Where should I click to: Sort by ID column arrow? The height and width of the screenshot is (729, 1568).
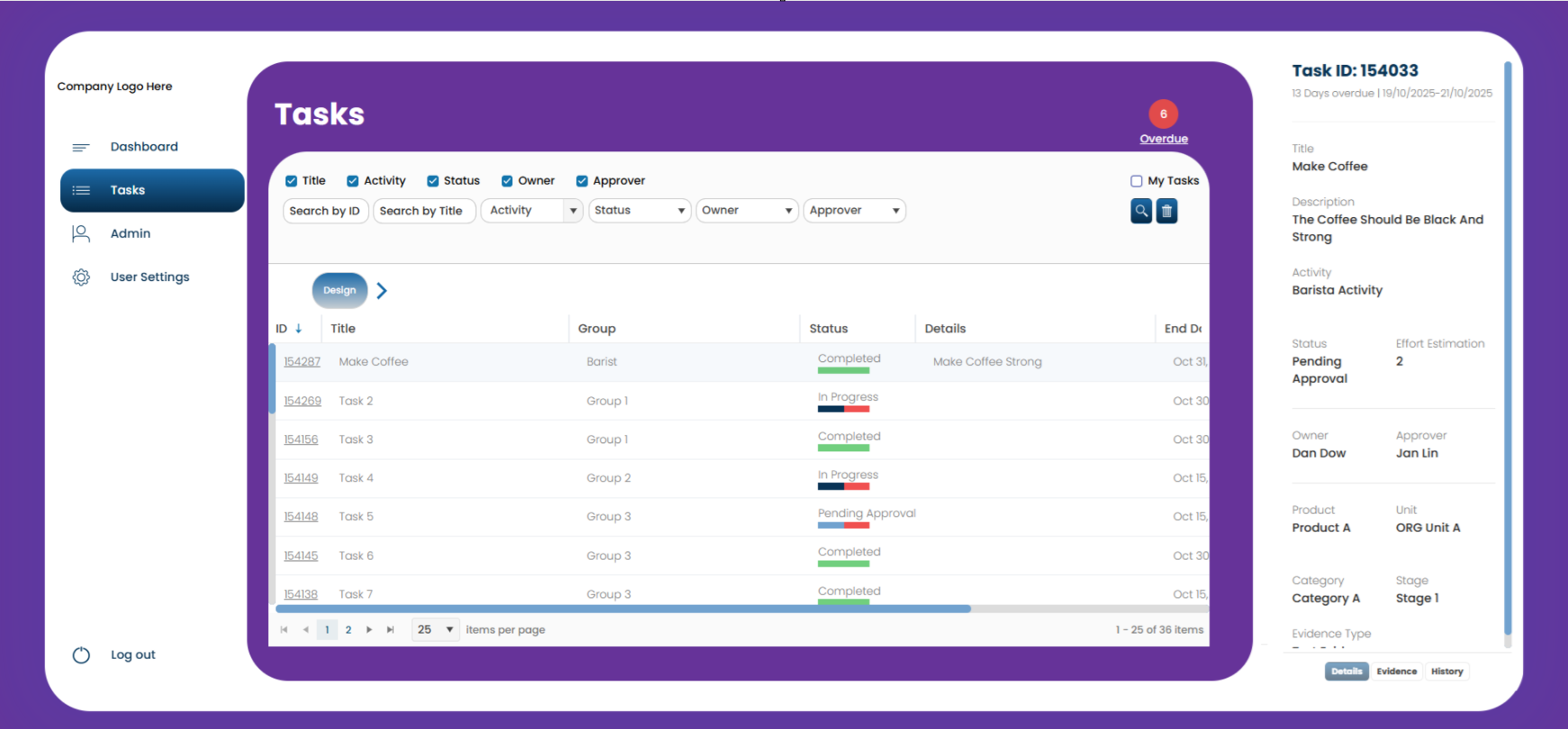pyautogui.click(x=299, y=329)
